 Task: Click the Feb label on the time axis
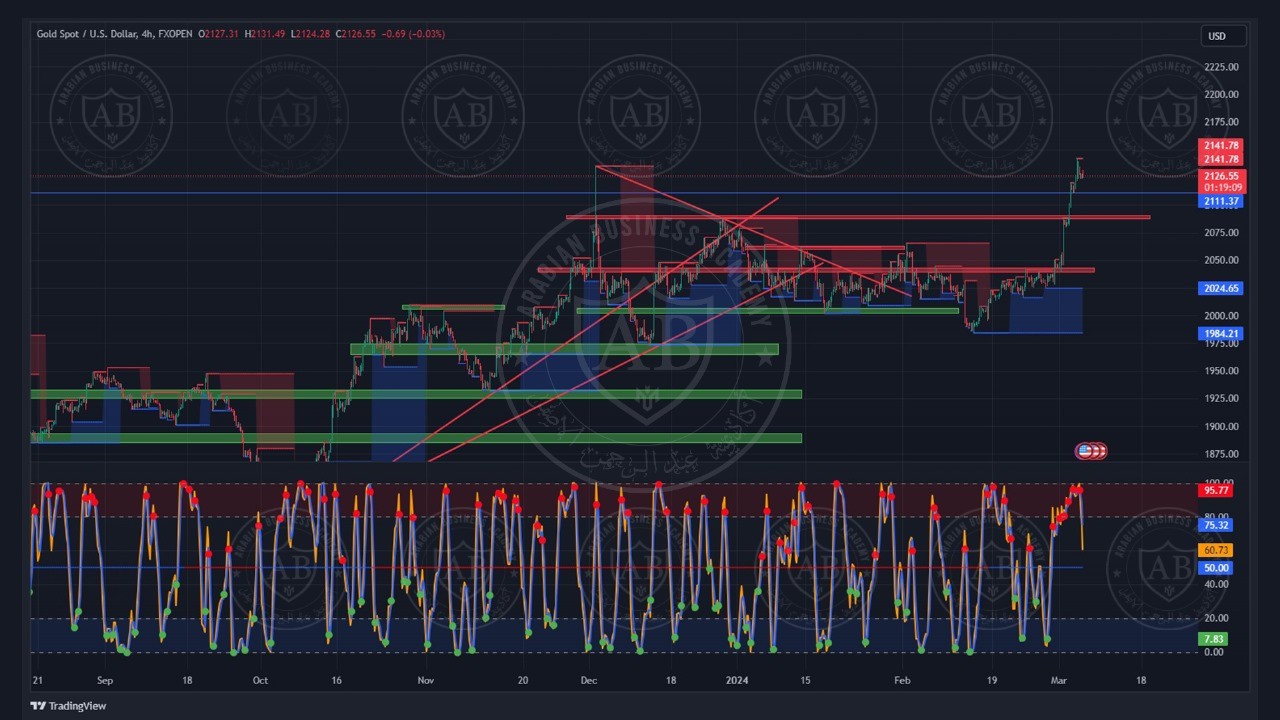[x=901, y=680]
